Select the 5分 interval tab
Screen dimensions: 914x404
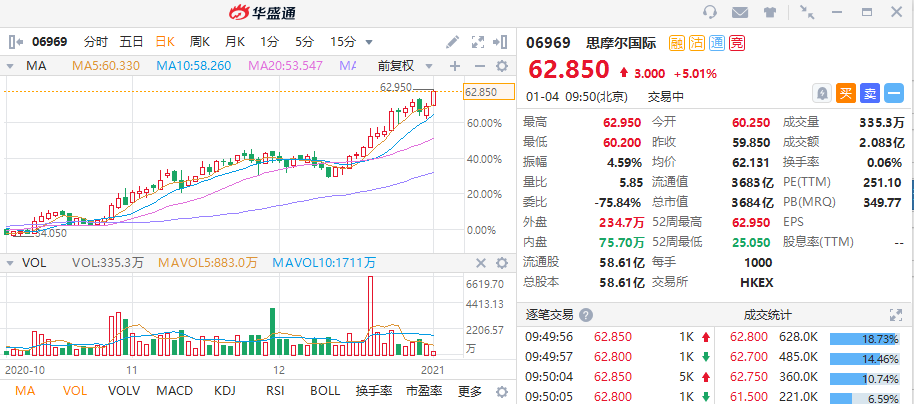pos(304,41)
